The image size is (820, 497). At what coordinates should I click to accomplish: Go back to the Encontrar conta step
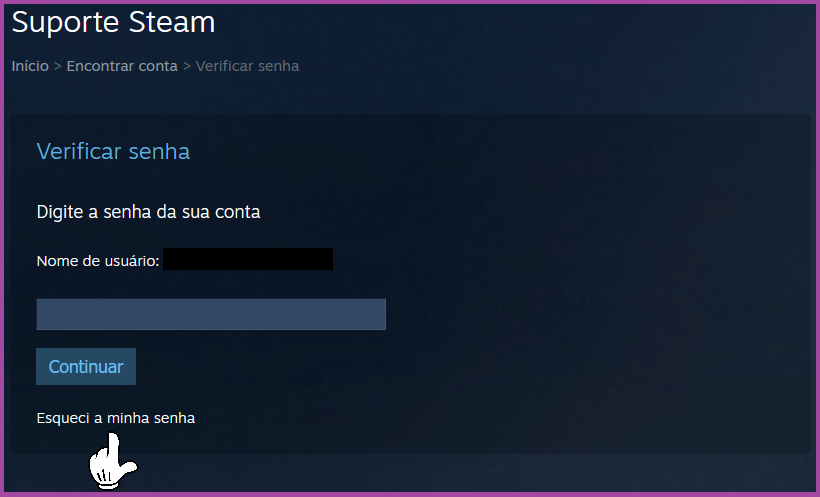tap(122, 66)
